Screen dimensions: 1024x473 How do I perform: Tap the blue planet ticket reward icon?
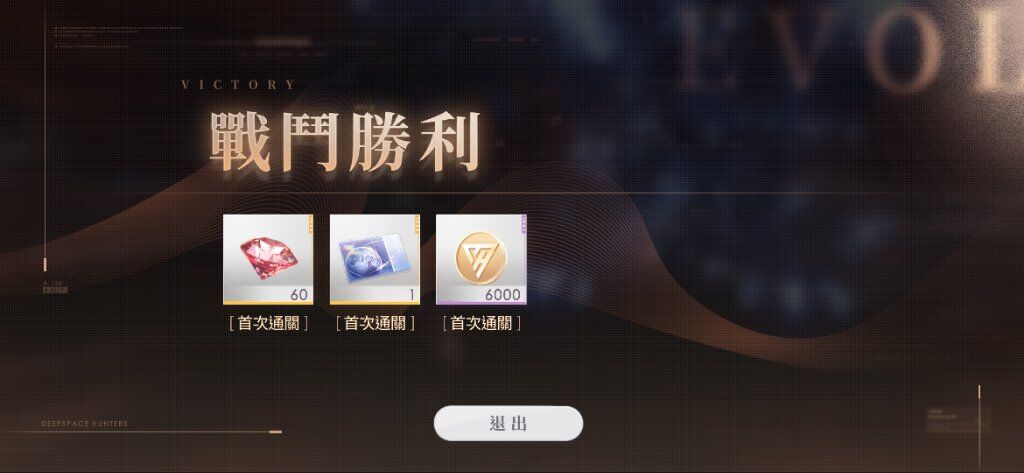coord(374,259)
